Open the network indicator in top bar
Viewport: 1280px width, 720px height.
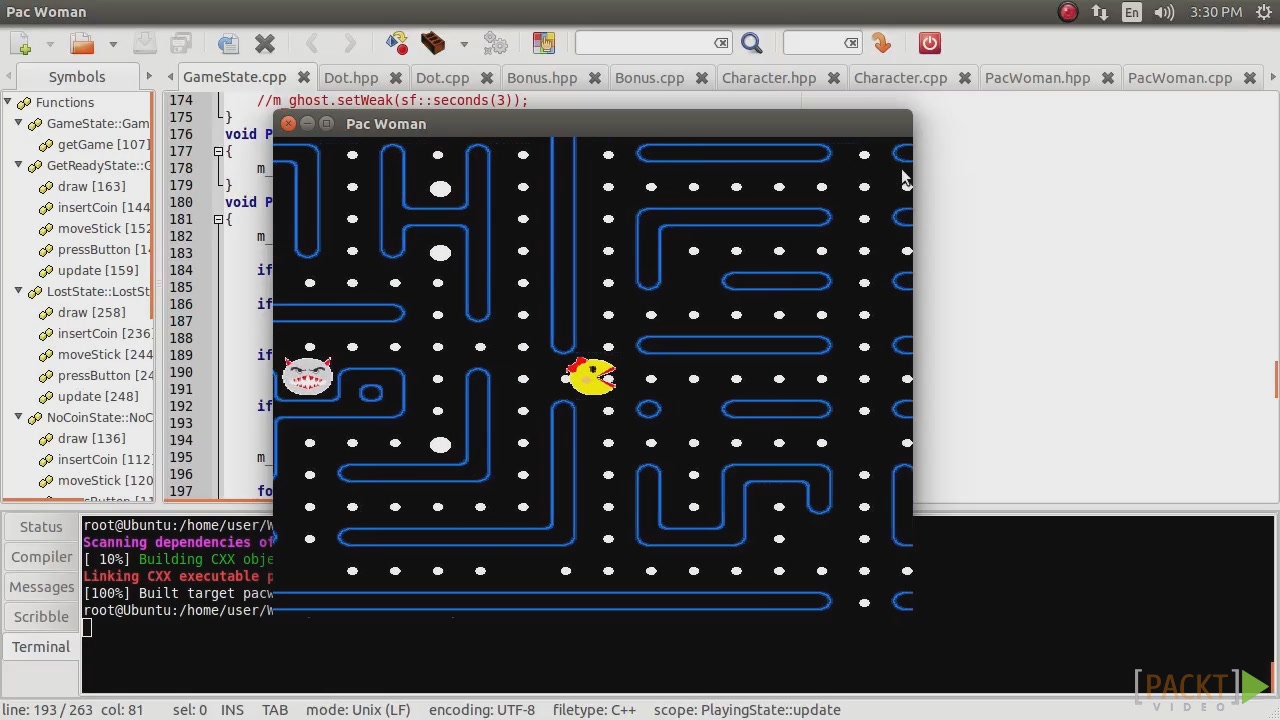pos(1100,12)
